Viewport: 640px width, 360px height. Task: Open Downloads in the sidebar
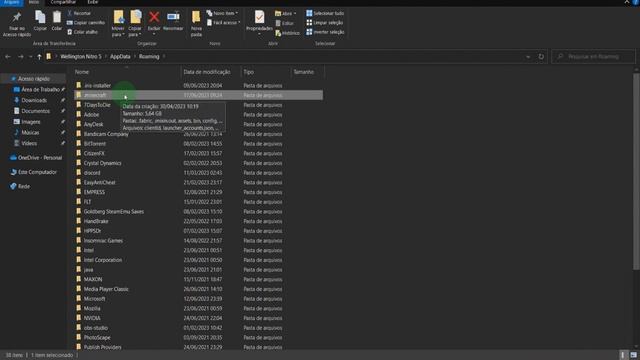tap(34, 100)
